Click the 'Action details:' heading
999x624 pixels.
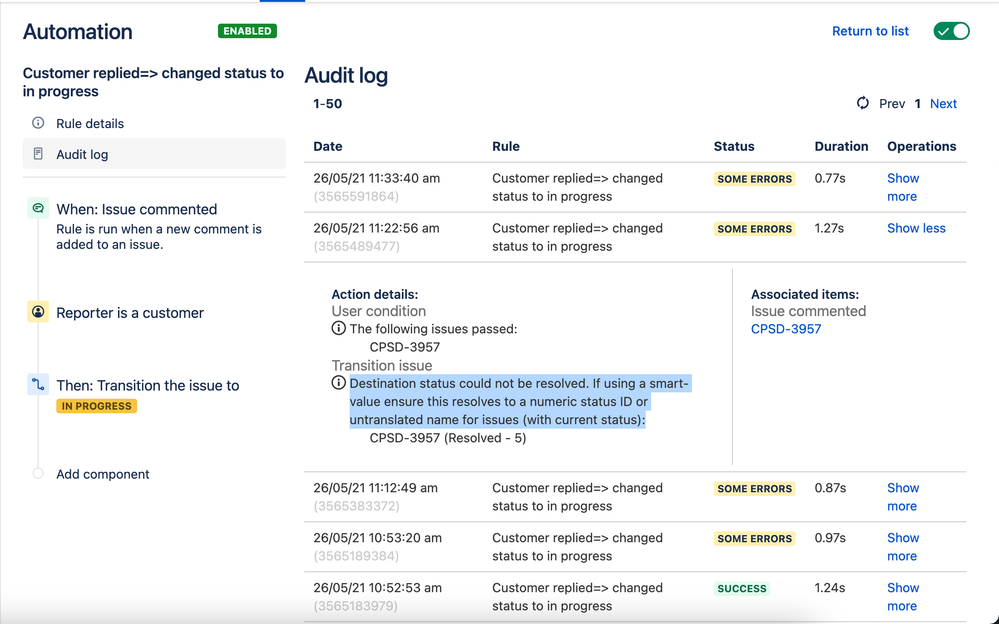pos(375,294)
